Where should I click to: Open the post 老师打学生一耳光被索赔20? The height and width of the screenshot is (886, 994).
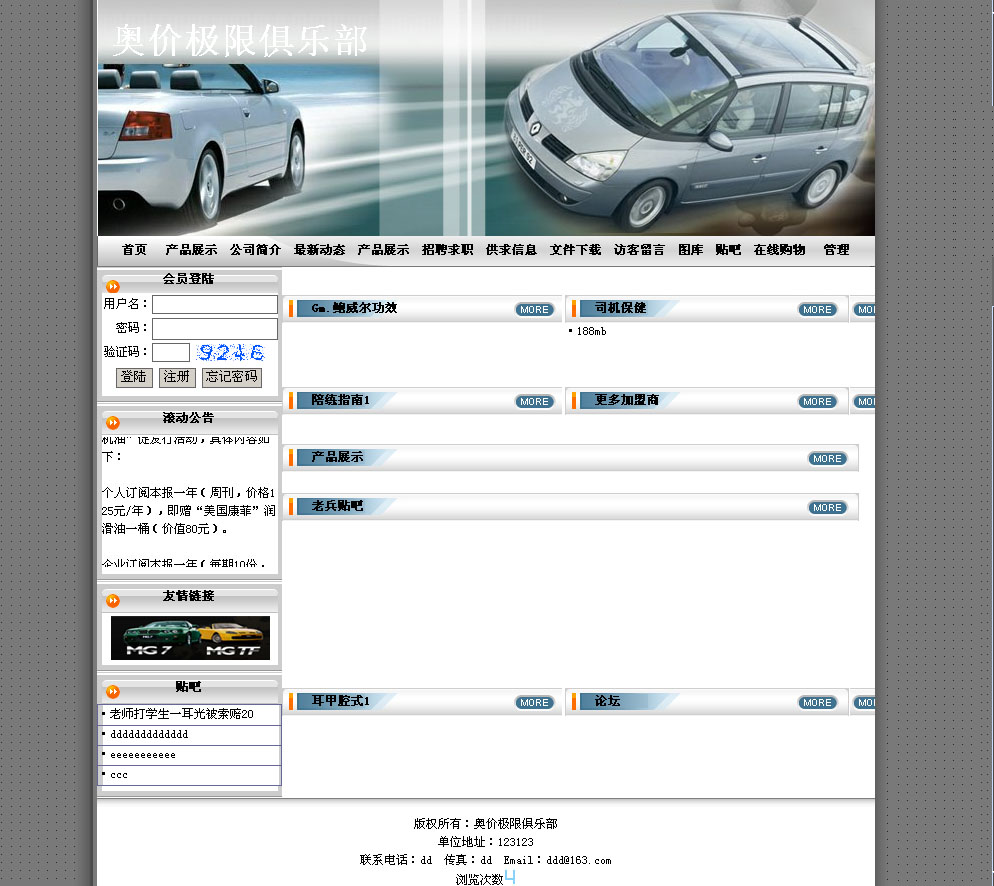[181, 715]
